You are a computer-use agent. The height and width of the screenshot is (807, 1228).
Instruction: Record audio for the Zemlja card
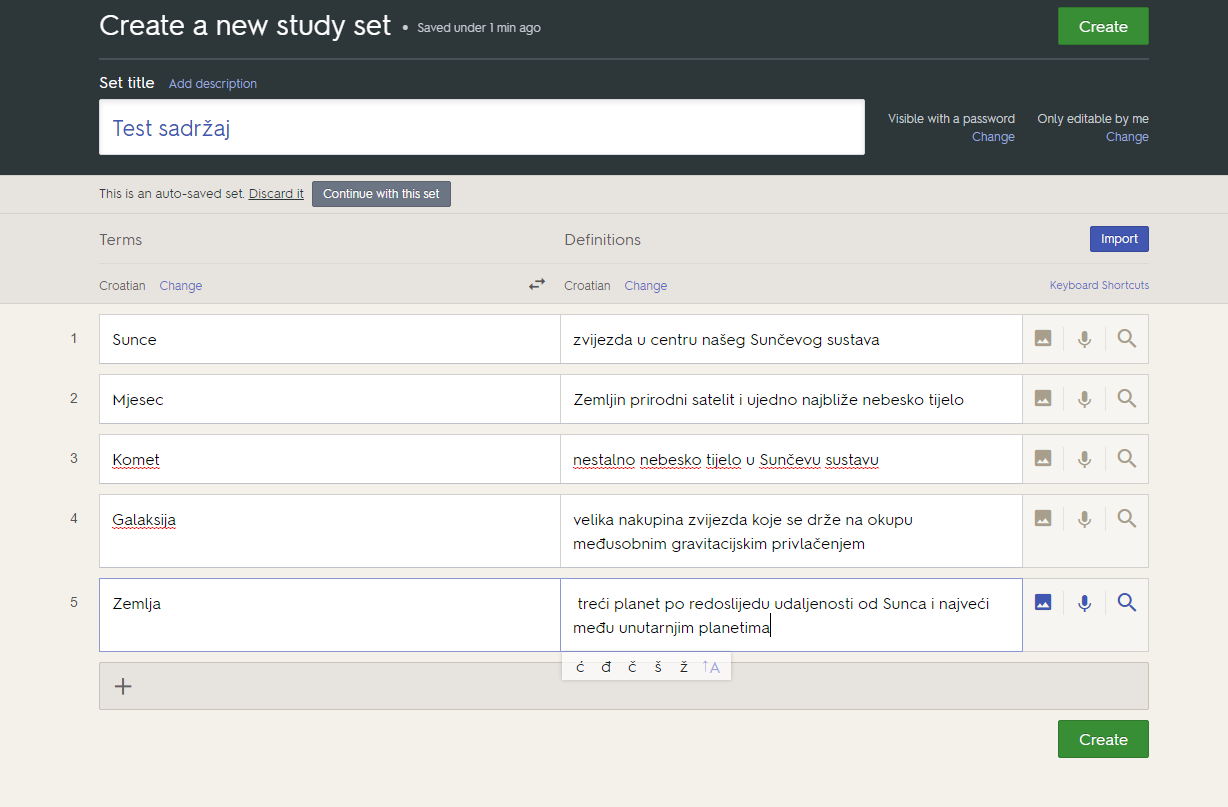point(1084,603)
